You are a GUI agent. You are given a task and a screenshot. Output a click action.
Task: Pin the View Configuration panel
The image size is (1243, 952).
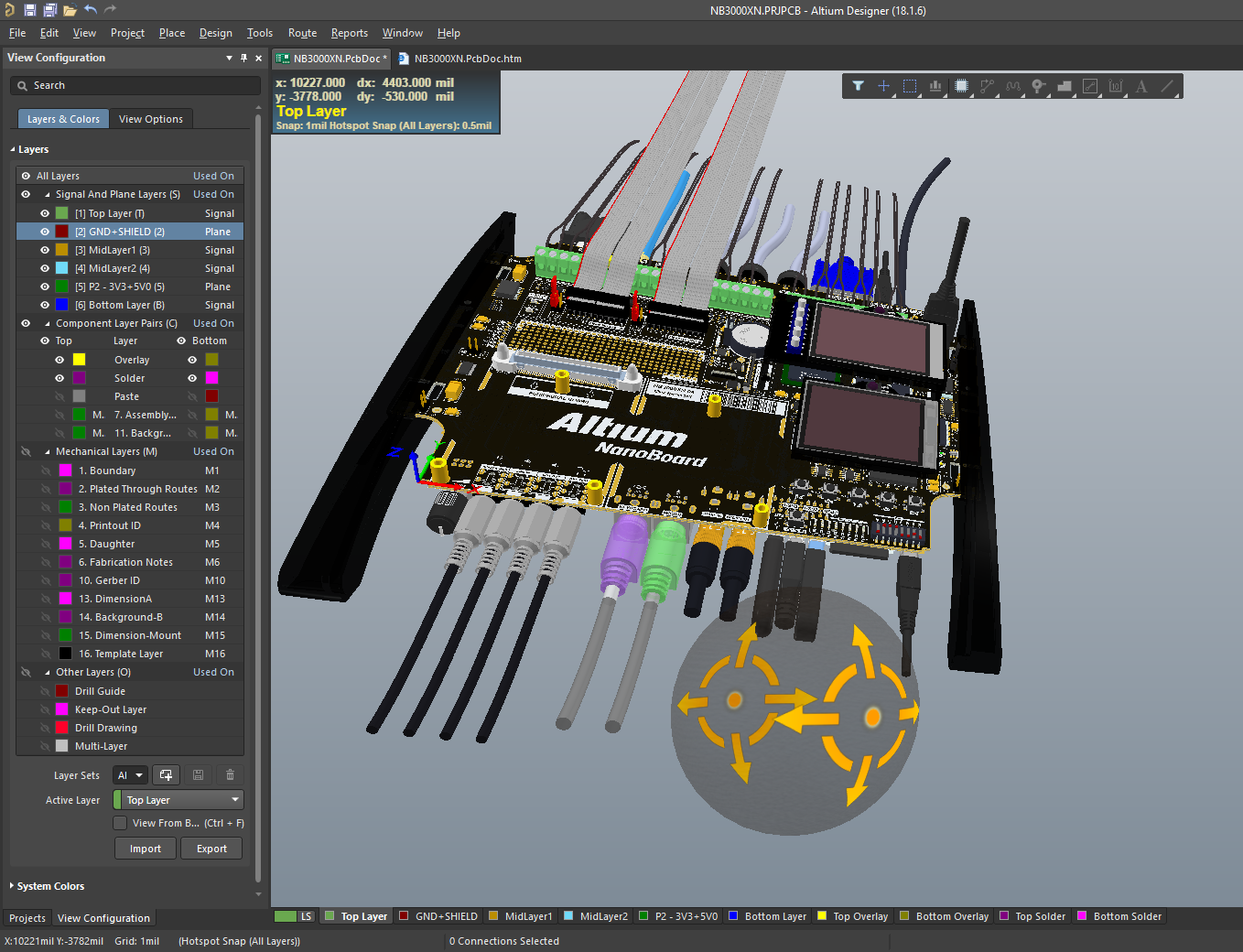click(243, 58)
